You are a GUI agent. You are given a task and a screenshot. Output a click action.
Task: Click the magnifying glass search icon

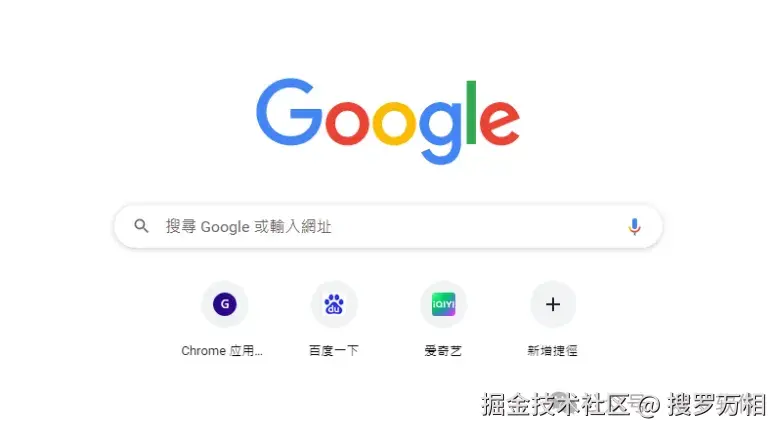pyautogui.click(x=141, y=226)
